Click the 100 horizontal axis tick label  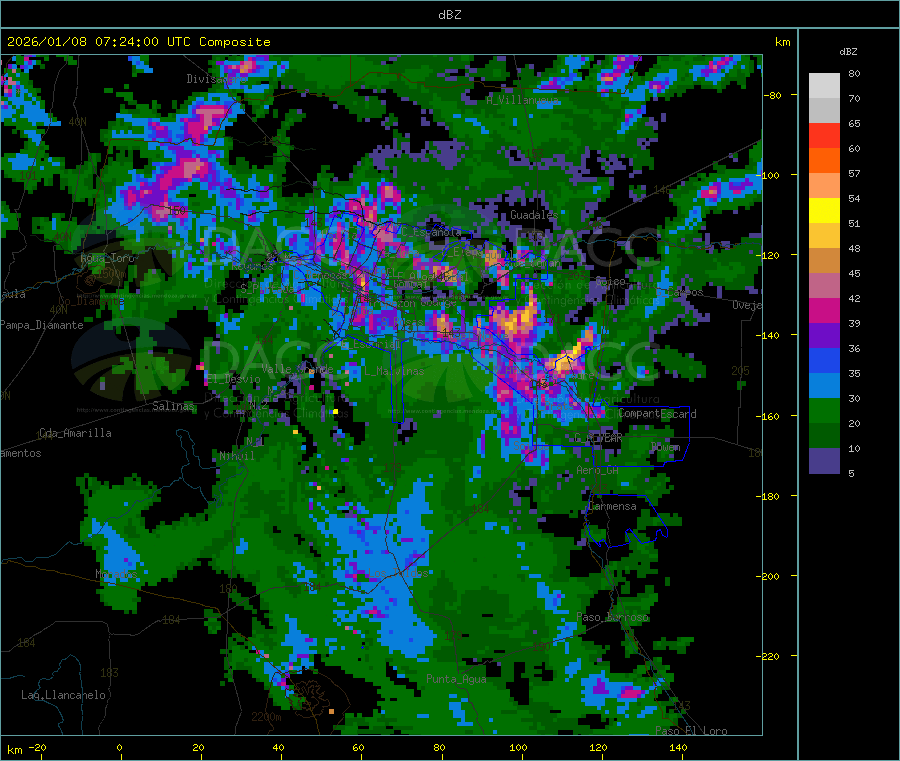[x=518, y=748]
